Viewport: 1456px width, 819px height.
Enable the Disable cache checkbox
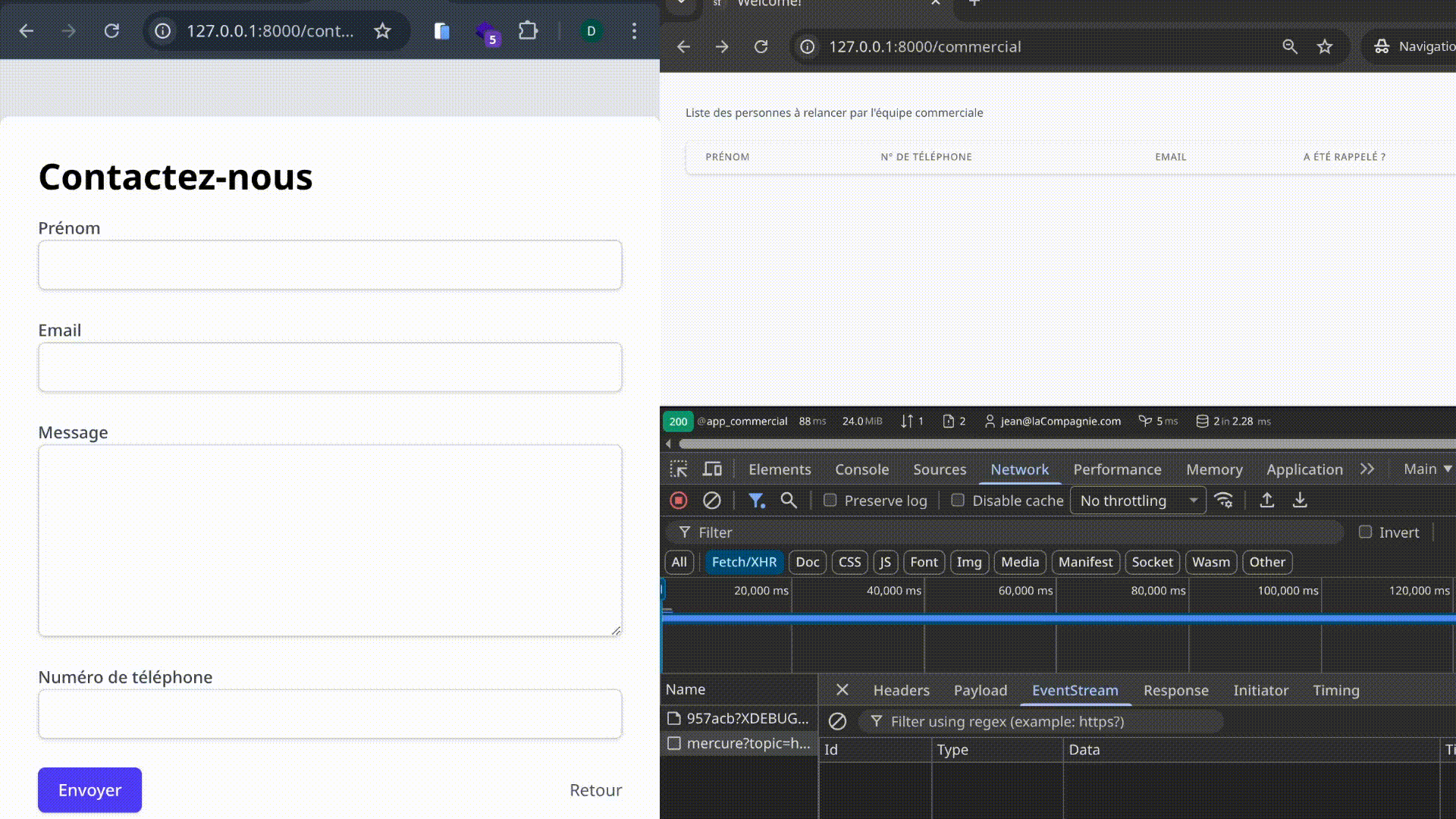[x=958, y=500]
